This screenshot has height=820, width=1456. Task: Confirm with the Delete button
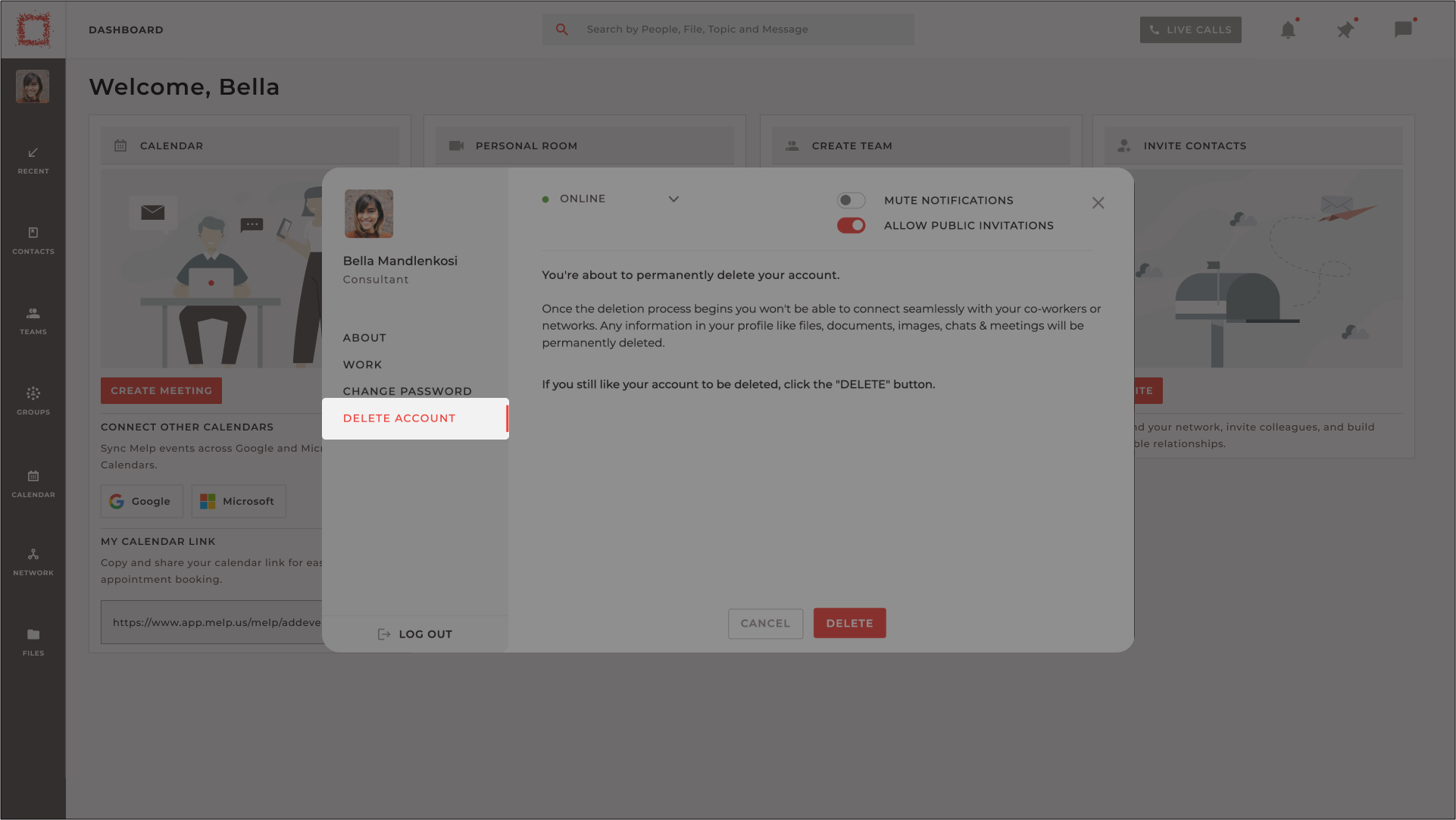(849, 623)
